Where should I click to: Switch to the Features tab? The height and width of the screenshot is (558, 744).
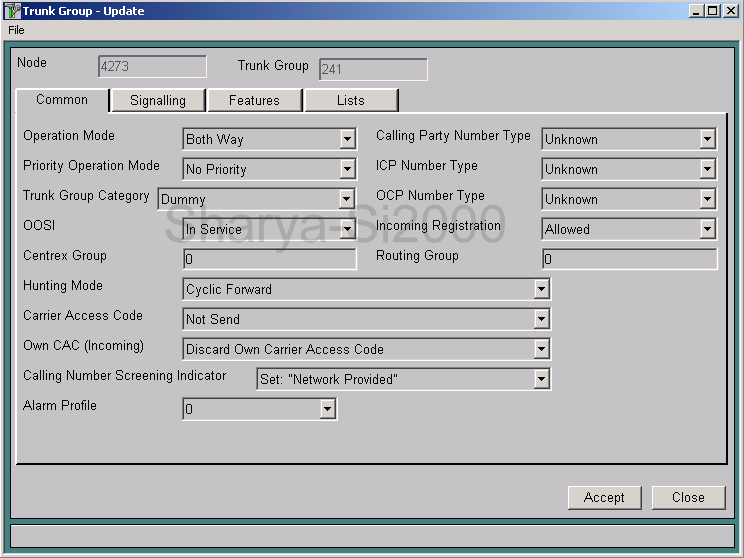tap(254, 100)
